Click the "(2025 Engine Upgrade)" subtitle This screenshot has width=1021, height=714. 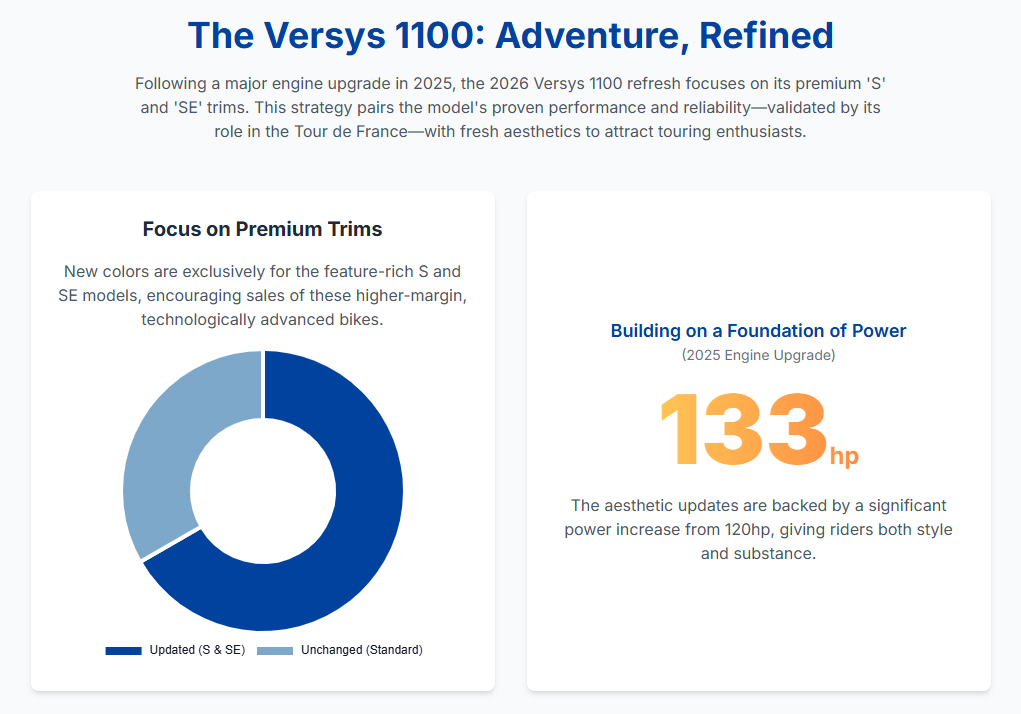coord(758,355)
